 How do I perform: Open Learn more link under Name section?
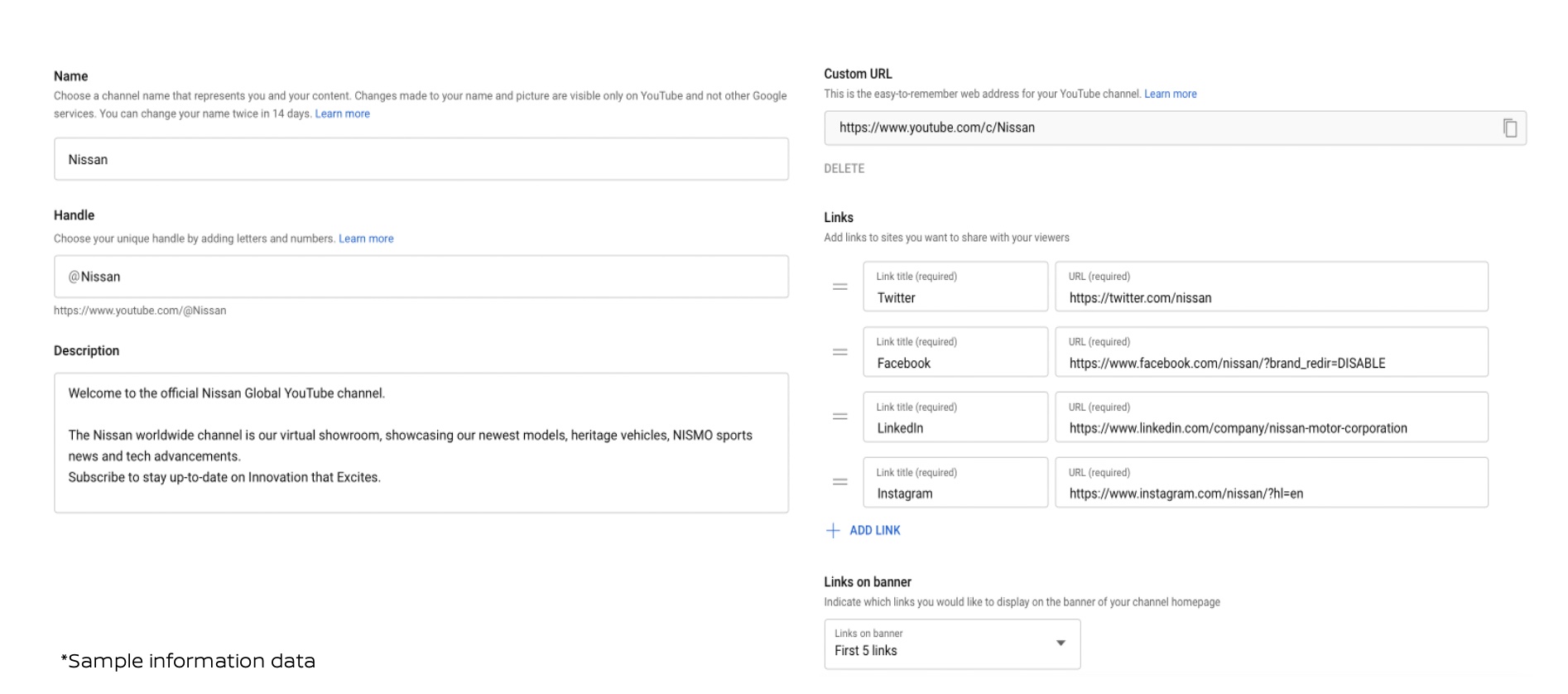coord(342,114)
